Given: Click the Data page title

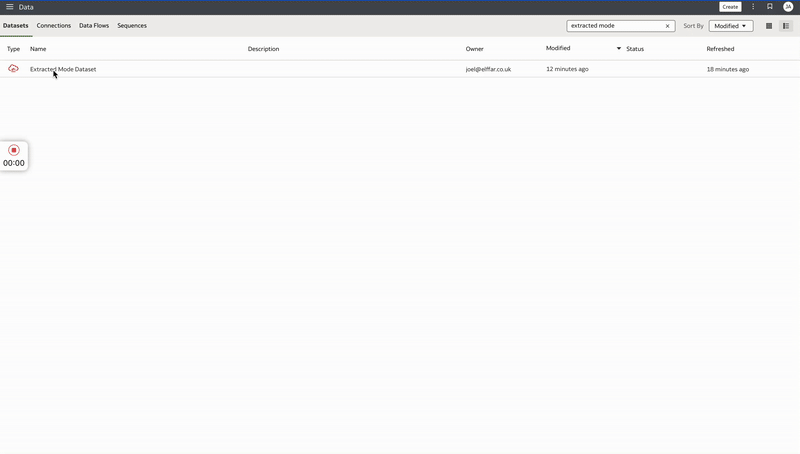Looking at the screenshot, I should [x=26, y=7].
